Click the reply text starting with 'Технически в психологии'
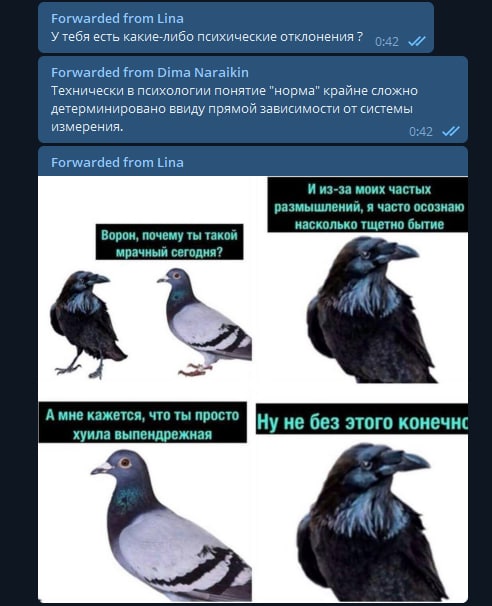Viewport: 492px width, 606px height. [x=234, y=109]
